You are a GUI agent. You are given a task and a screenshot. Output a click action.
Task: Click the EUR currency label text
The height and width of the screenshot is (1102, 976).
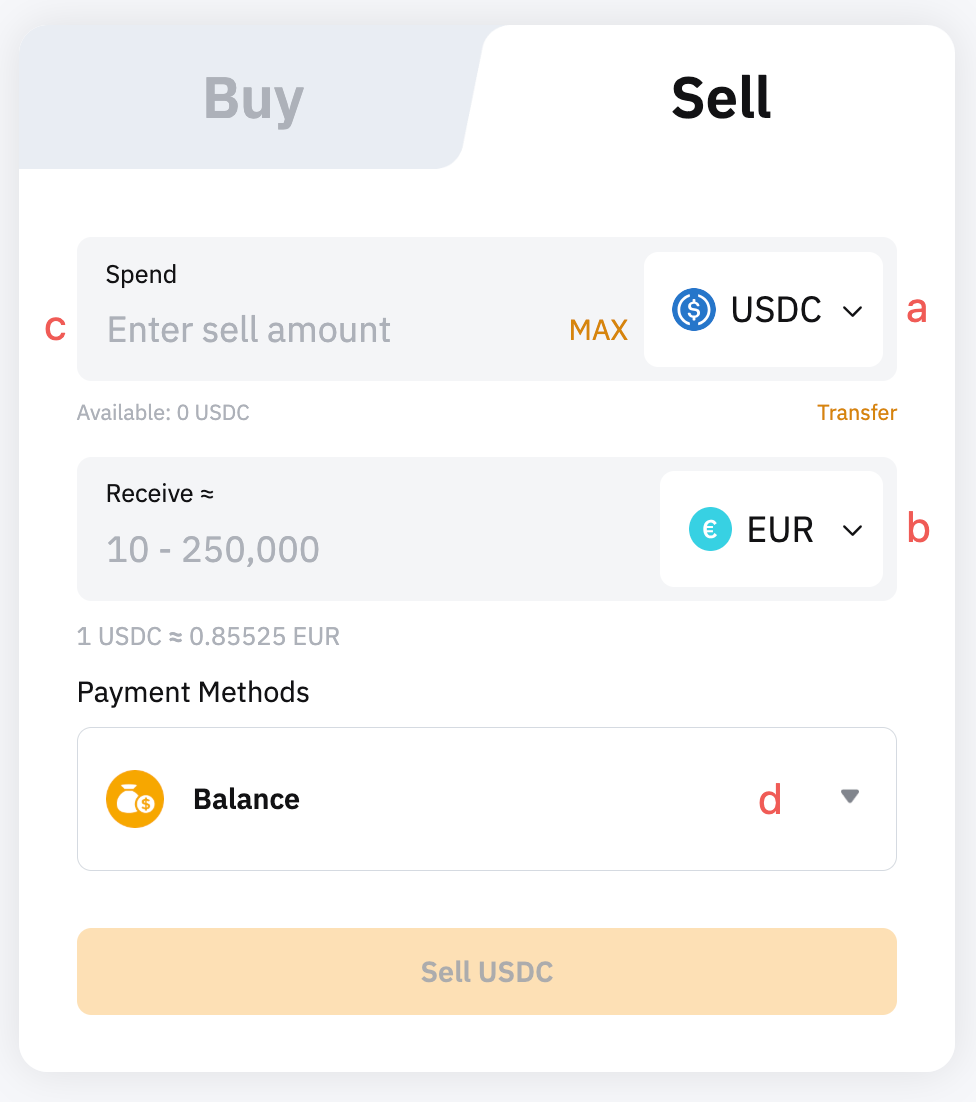(780, 530)
